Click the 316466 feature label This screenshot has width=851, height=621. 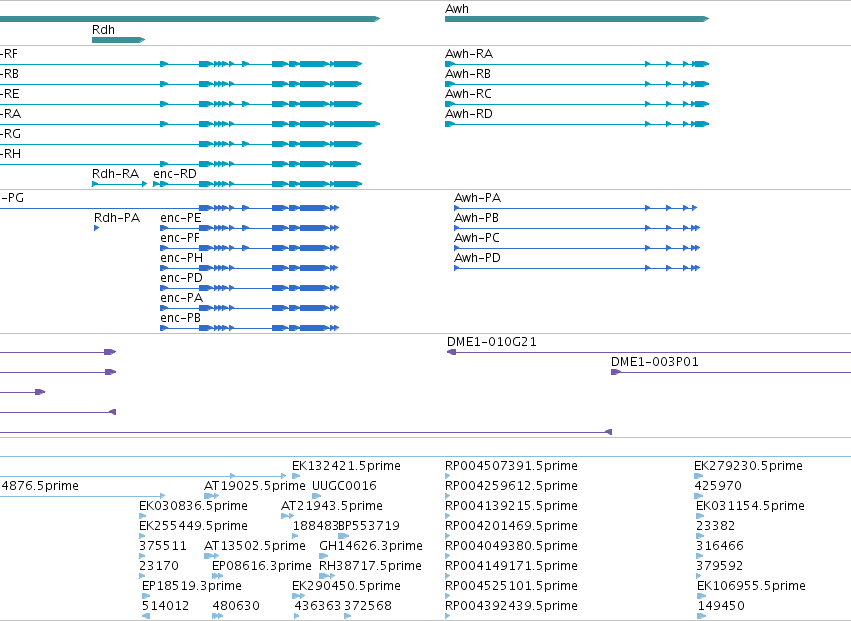tap(720, 546)
